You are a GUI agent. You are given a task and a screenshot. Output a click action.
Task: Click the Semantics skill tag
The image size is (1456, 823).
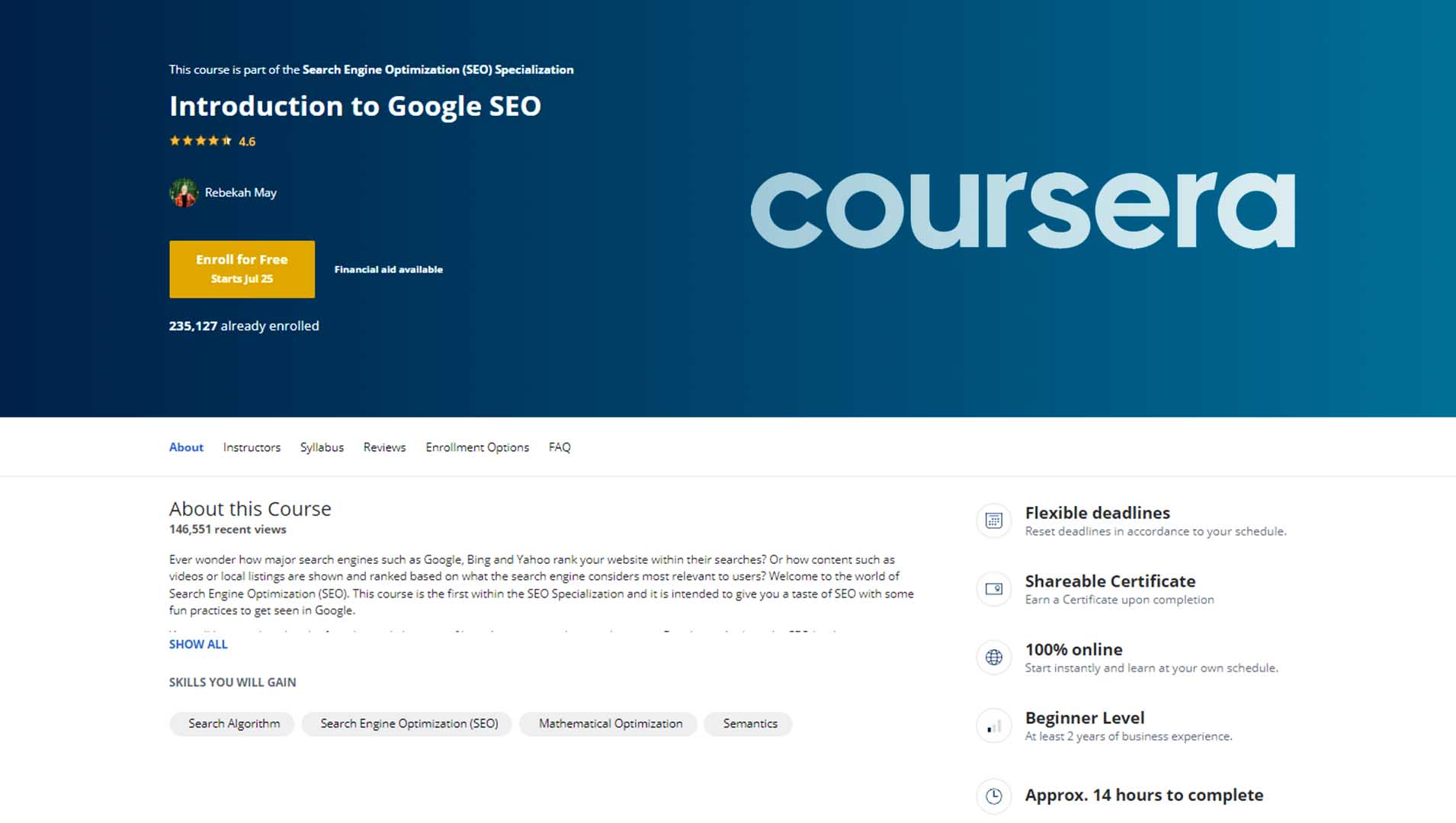749,724
